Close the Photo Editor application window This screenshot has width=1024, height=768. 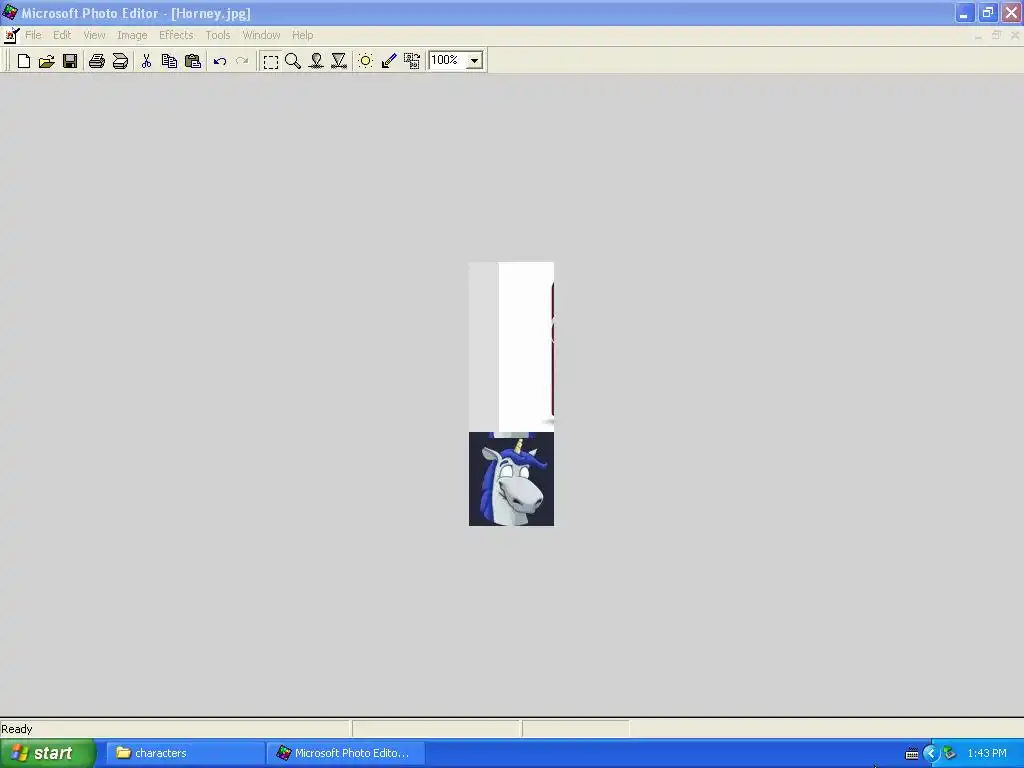pos(1011,13)
